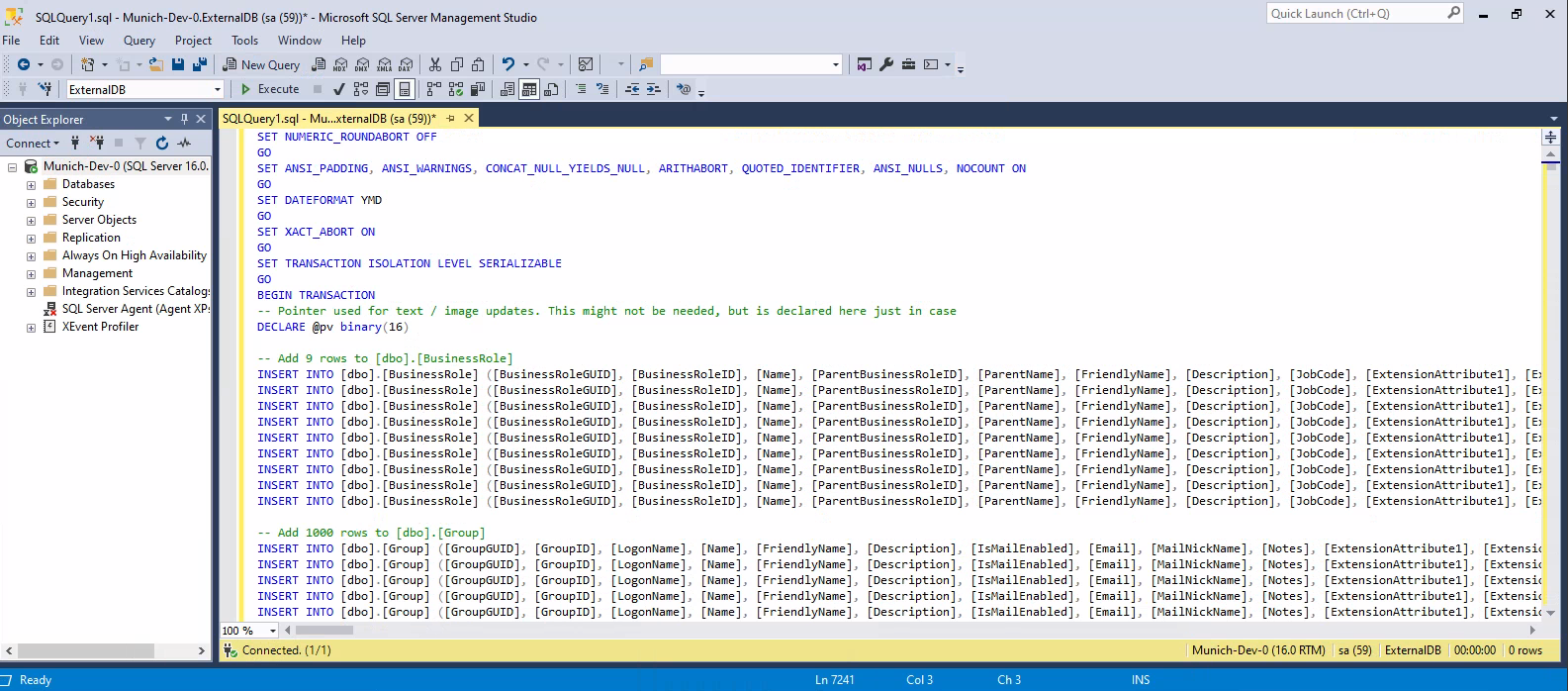This screenshot has height=691, width=1568.
Task: Expand the Databases folder
Action: pyautogui.click(x=31, y=185)
